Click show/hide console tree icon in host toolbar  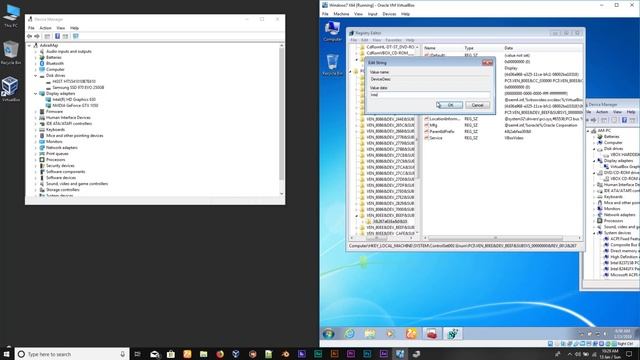pyautogui.click(x=47, y=36)
